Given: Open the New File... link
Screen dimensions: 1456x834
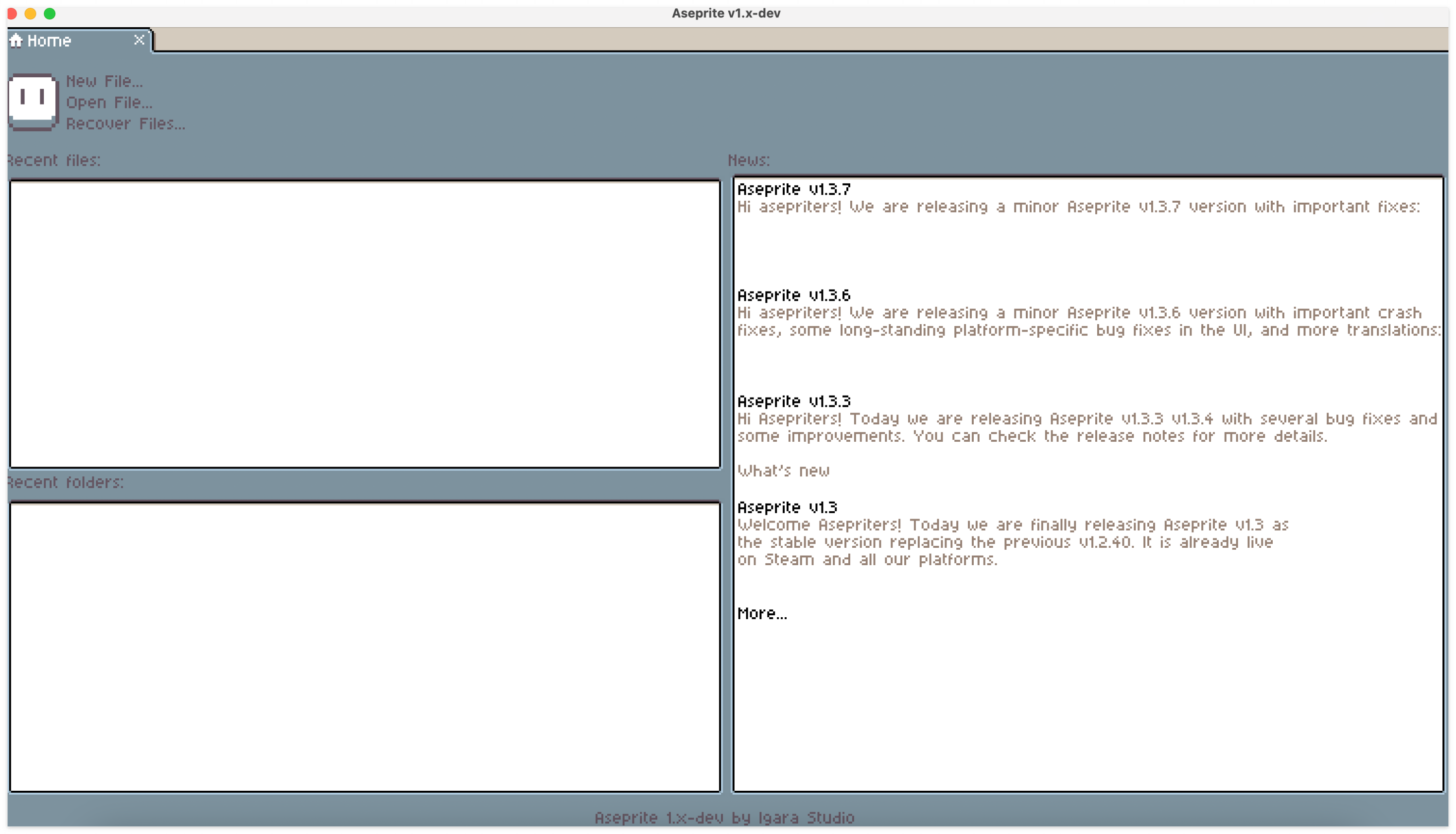Looking at the screenshot, I should pos(104,81).
